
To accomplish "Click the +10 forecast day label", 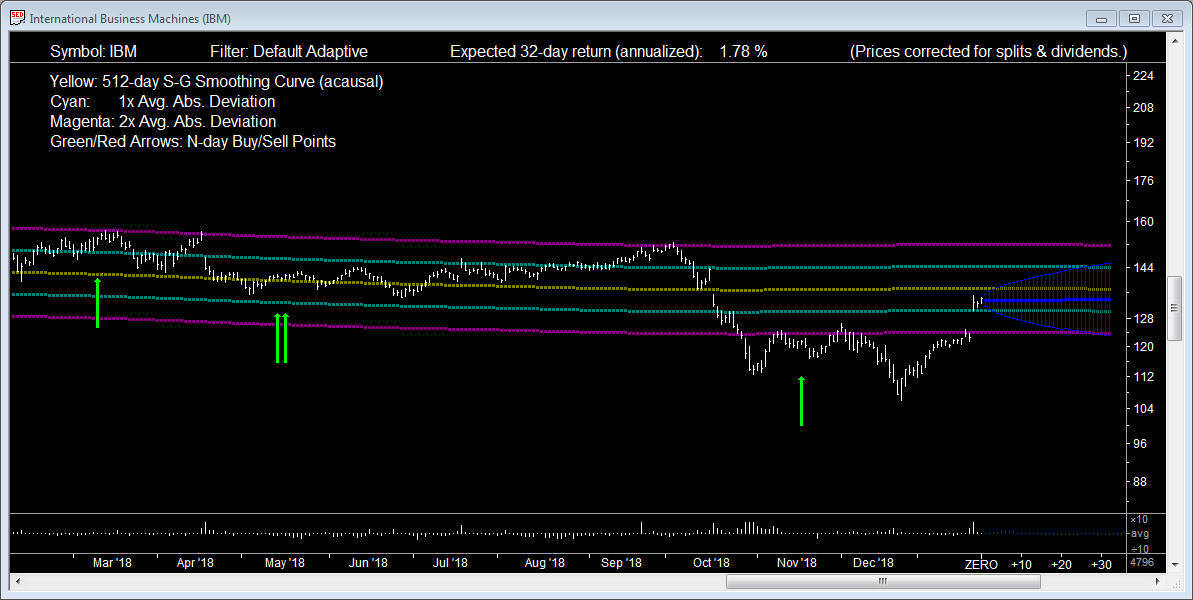I will (x=1021, y=564).
